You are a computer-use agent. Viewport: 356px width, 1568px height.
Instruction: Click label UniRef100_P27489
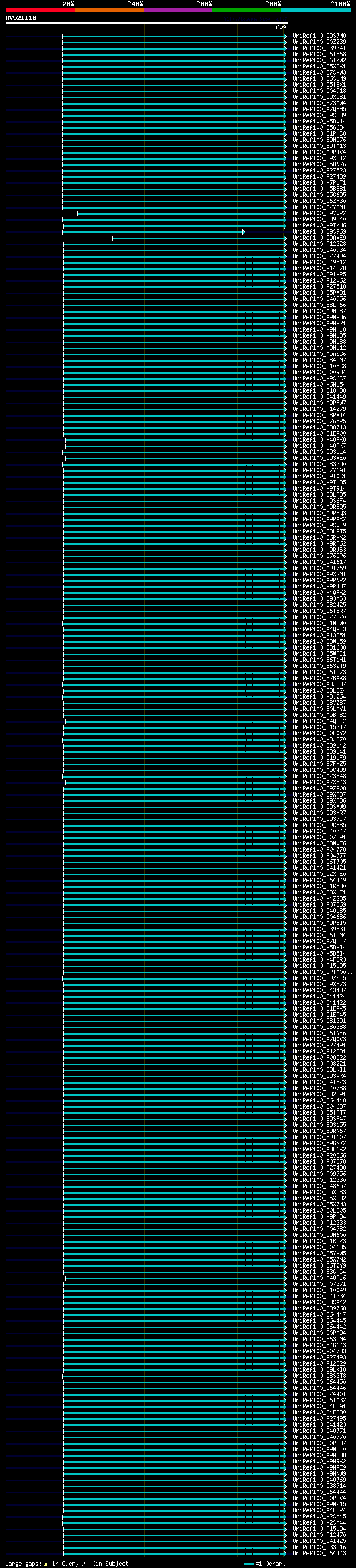[x=319, y=176]
